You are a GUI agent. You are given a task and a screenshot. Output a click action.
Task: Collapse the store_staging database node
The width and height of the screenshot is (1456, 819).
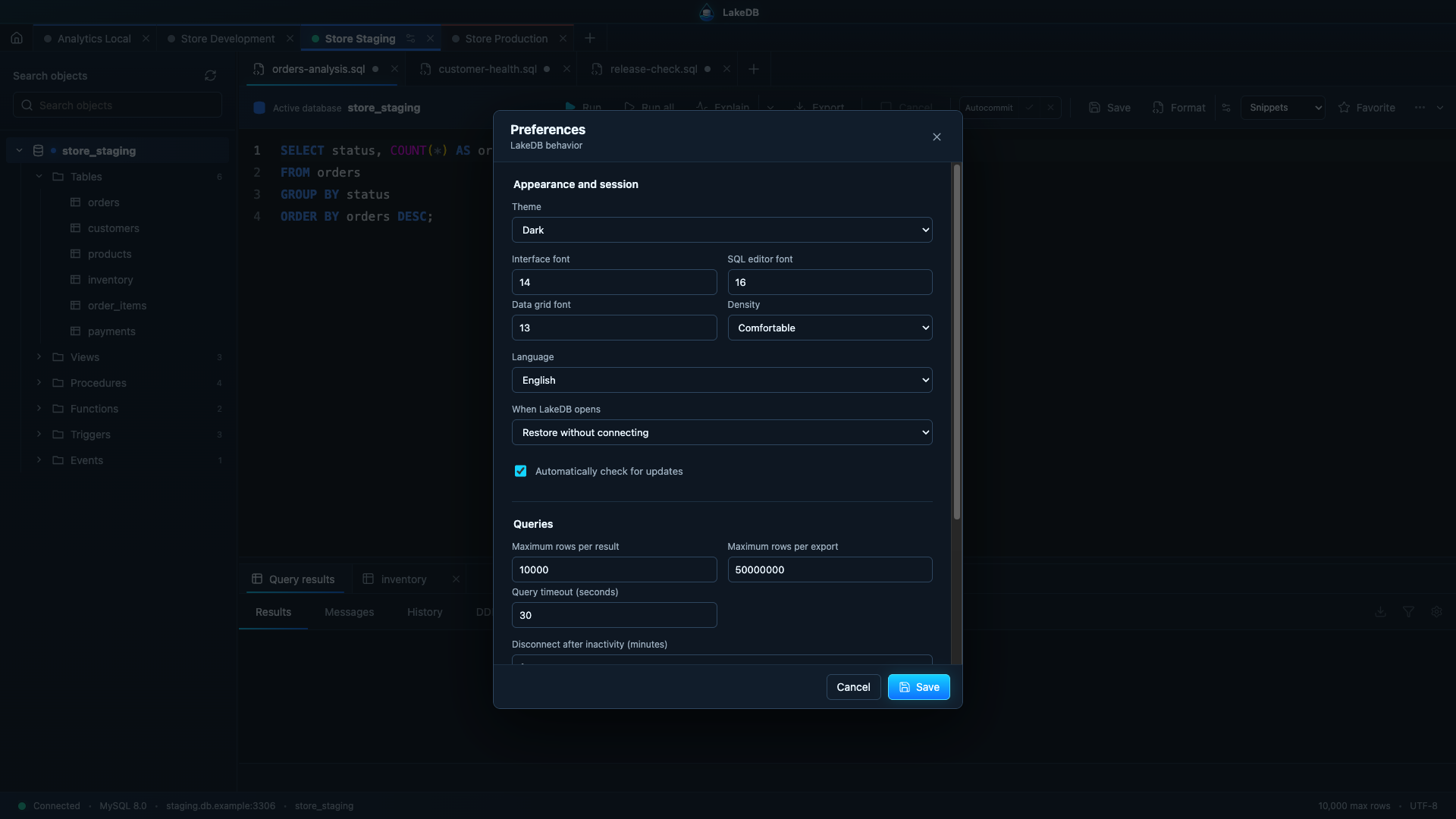pos(19,151)
